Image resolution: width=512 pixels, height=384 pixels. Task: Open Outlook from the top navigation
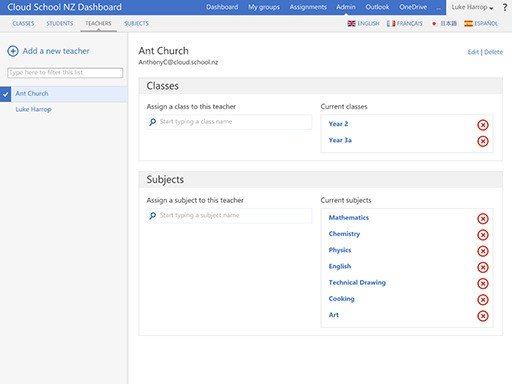point(377,7)
